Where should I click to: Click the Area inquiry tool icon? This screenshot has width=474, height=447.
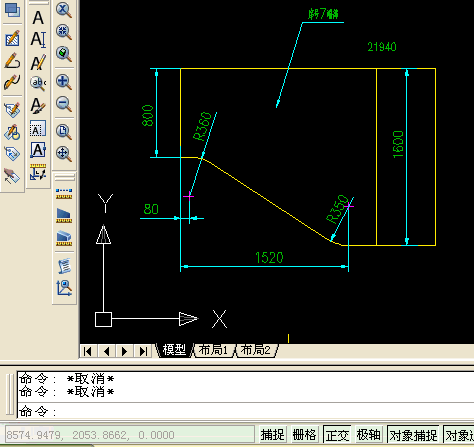64,216
